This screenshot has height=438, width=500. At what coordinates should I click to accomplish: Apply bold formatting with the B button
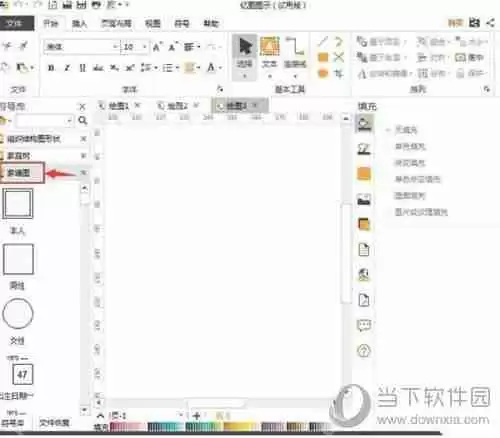tap(51, 68)
